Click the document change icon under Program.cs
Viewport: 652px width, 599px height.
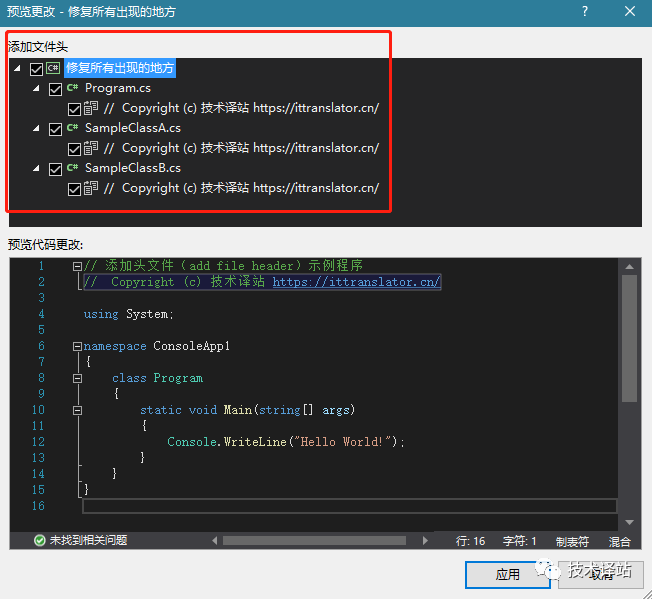pos(91,108)
